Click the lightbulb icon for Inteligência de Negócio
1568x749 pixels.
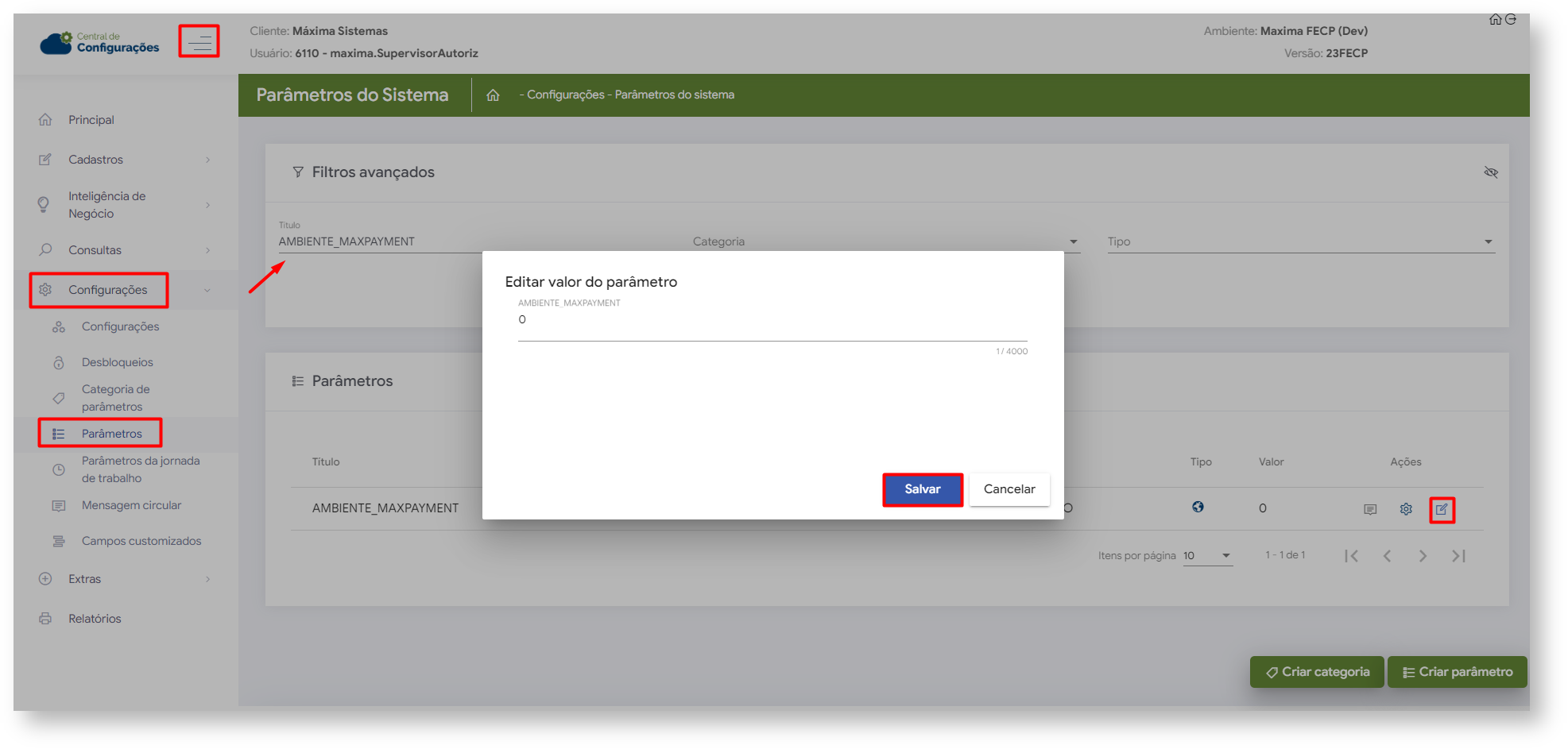44,205
